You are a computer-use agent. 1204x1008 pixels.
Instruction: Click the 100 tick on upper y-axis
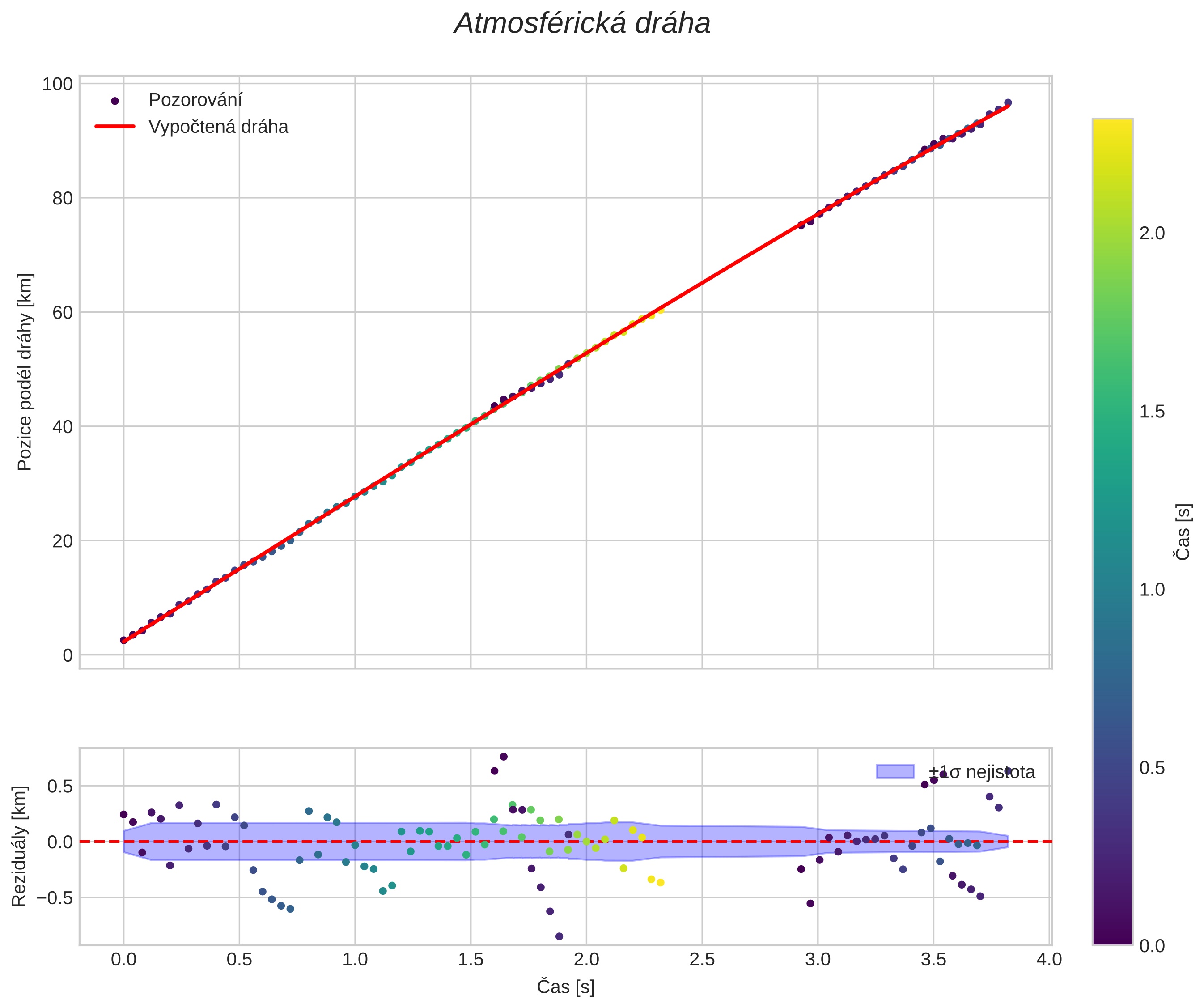57,84
